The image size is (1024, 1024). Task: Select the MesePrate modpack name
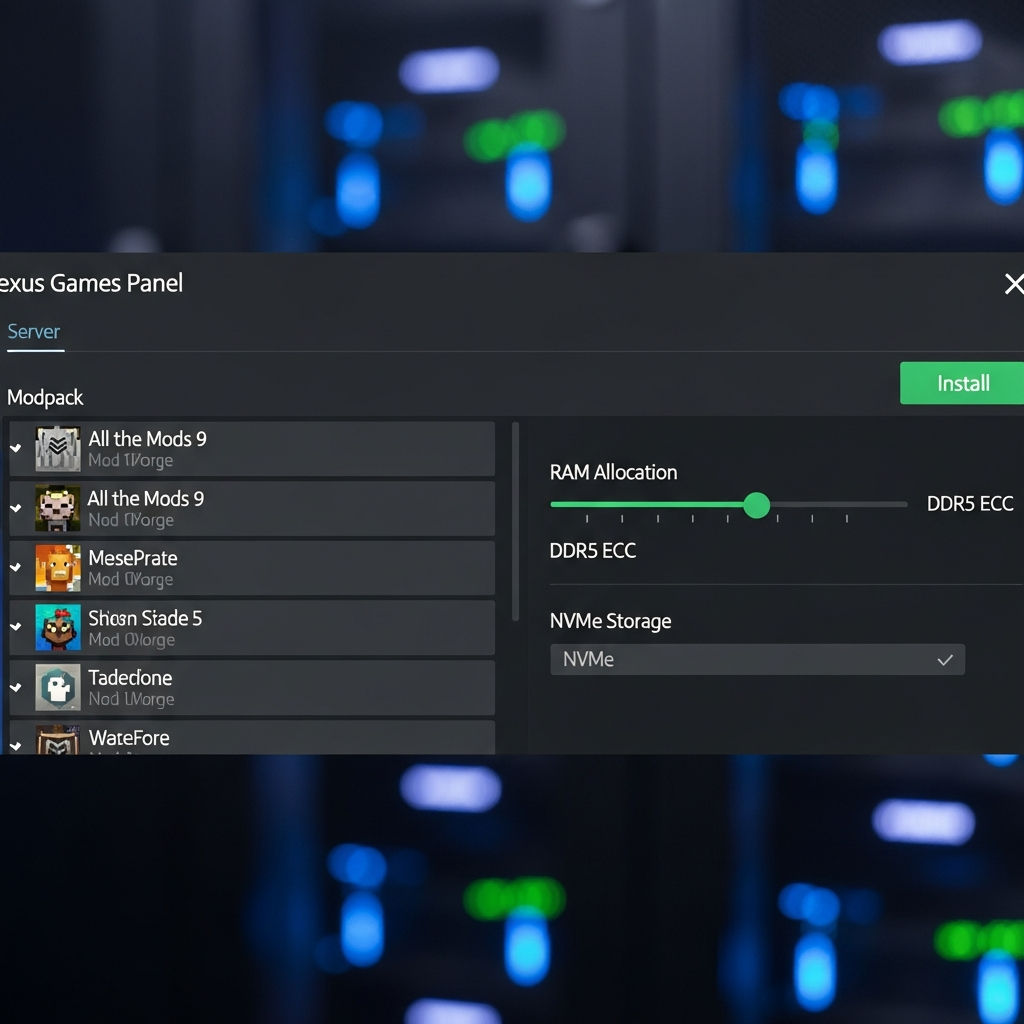pos(133,558)
